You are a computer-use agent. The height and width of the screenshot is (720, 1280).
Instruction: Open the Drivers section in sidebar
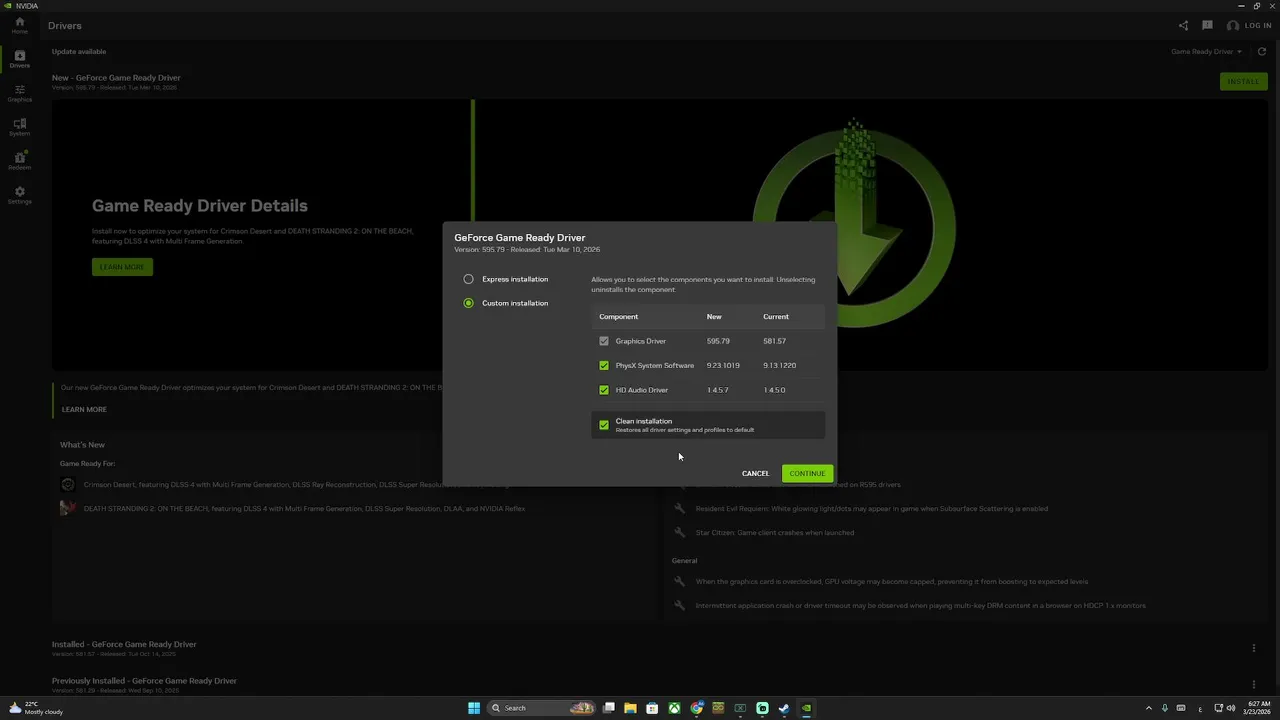click(19, 59)
